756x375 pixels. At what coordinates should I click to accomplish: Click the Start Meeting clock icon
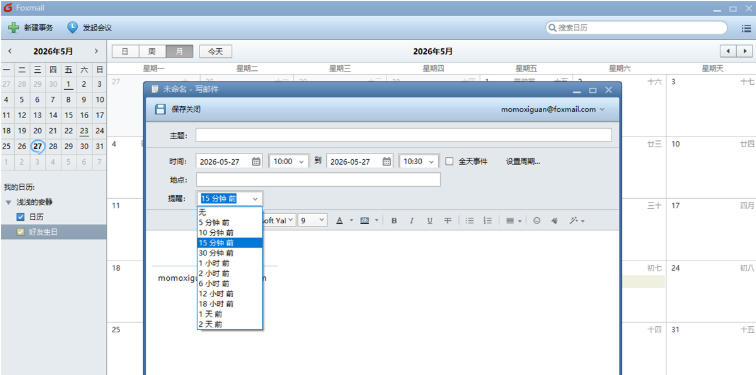(x=72, y=27)
